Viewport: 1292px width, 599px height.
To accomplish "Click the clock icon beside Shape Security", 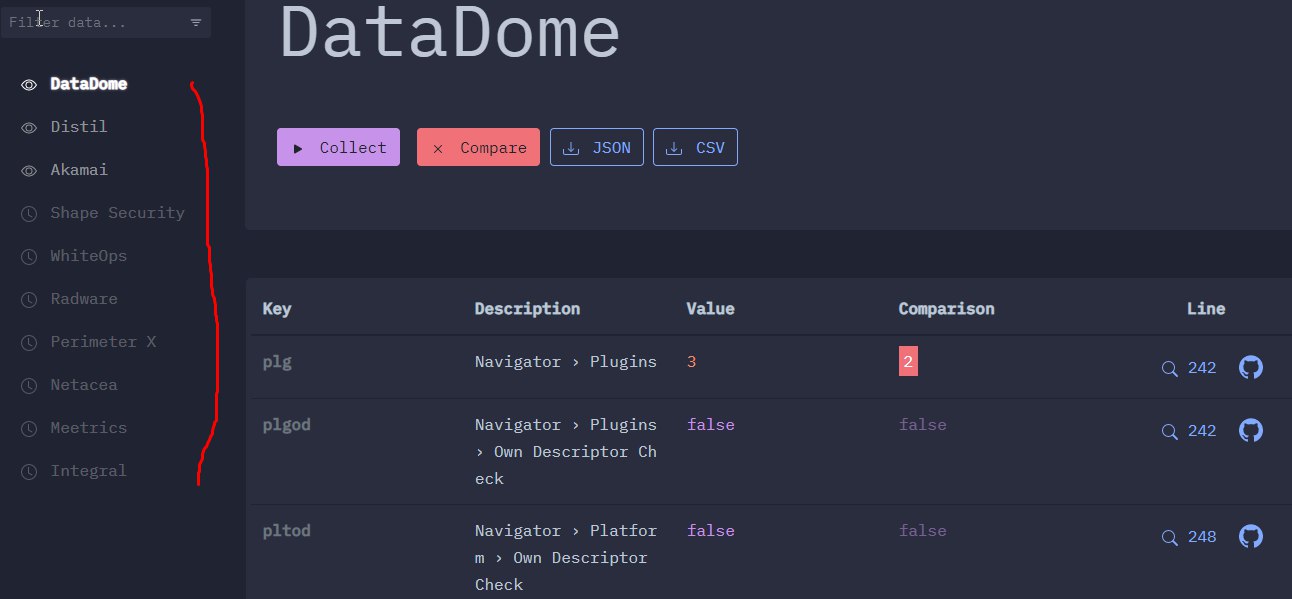I will (x=29, y=213).
